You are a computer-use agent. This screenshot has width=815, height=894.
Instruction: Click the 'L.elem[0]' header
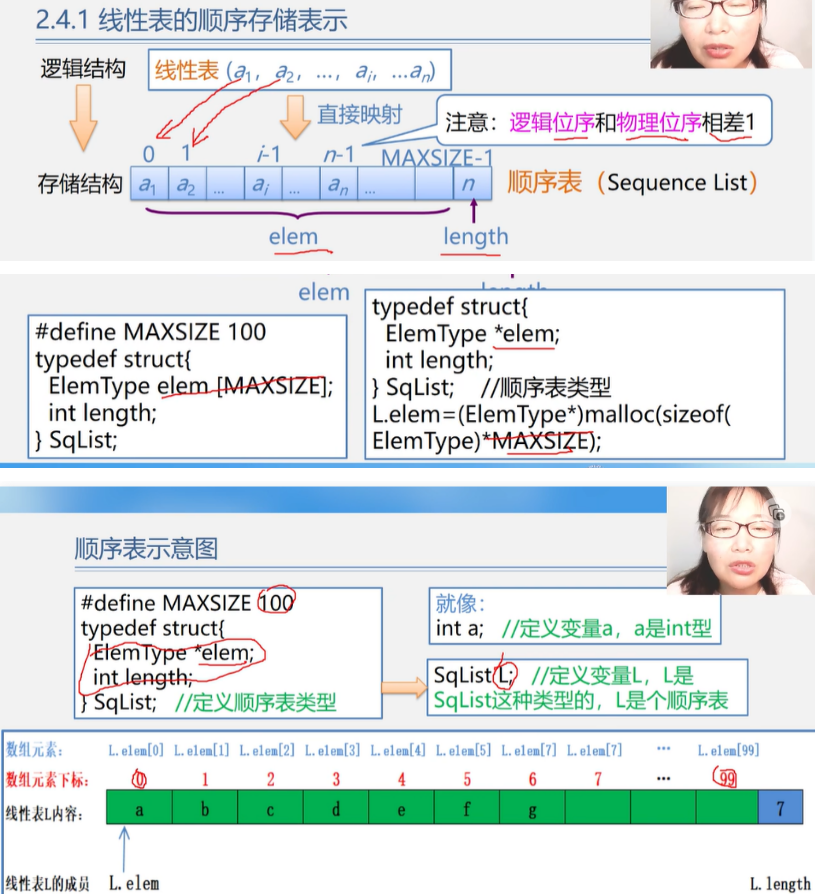136,750
